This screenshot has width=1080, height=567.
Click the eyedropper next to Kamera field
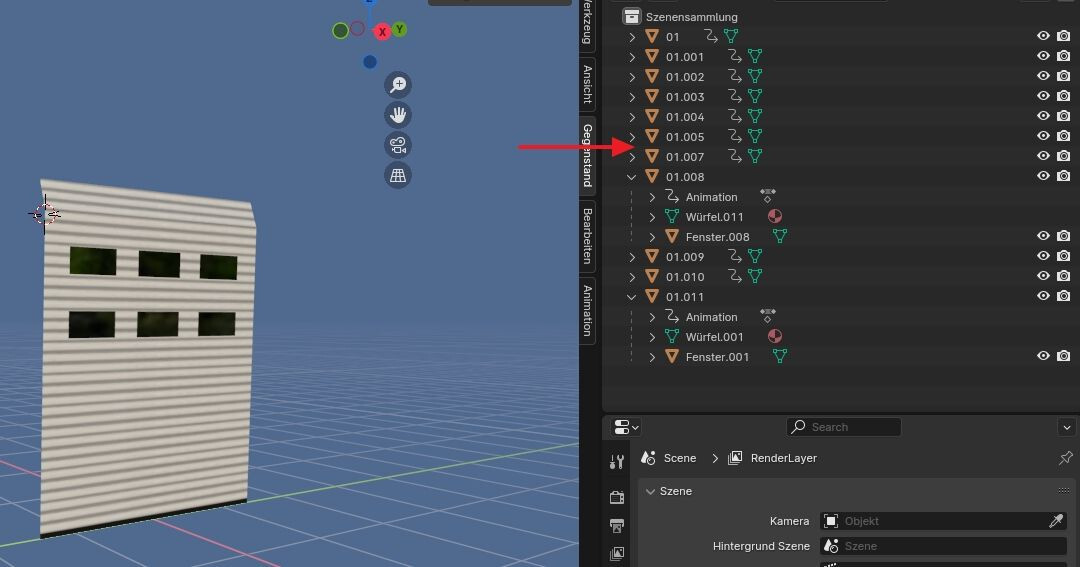click(1055, 521)
